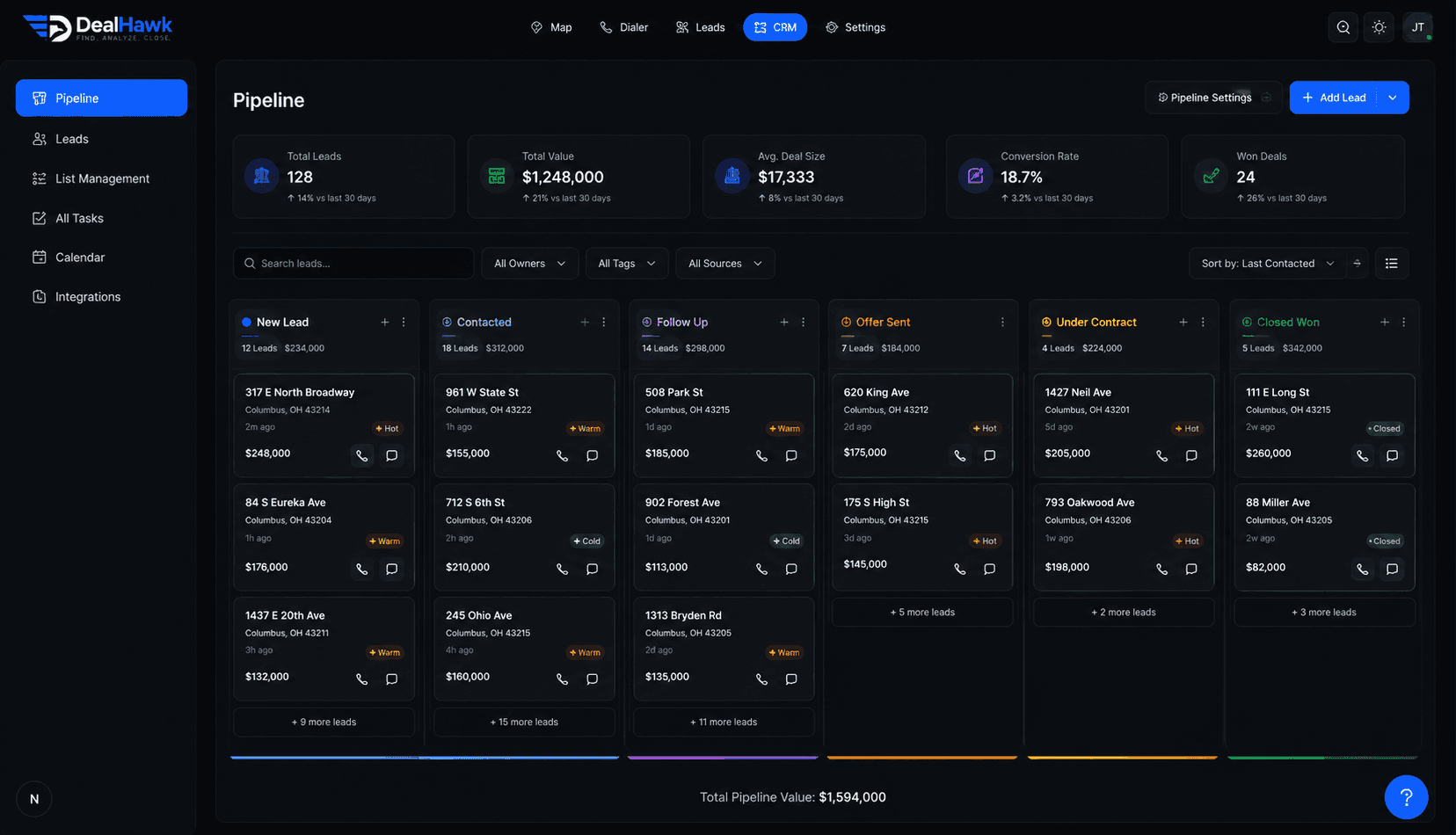
Task: Expand 5 more leads in Offer Sent
Action: coord(922,613)
